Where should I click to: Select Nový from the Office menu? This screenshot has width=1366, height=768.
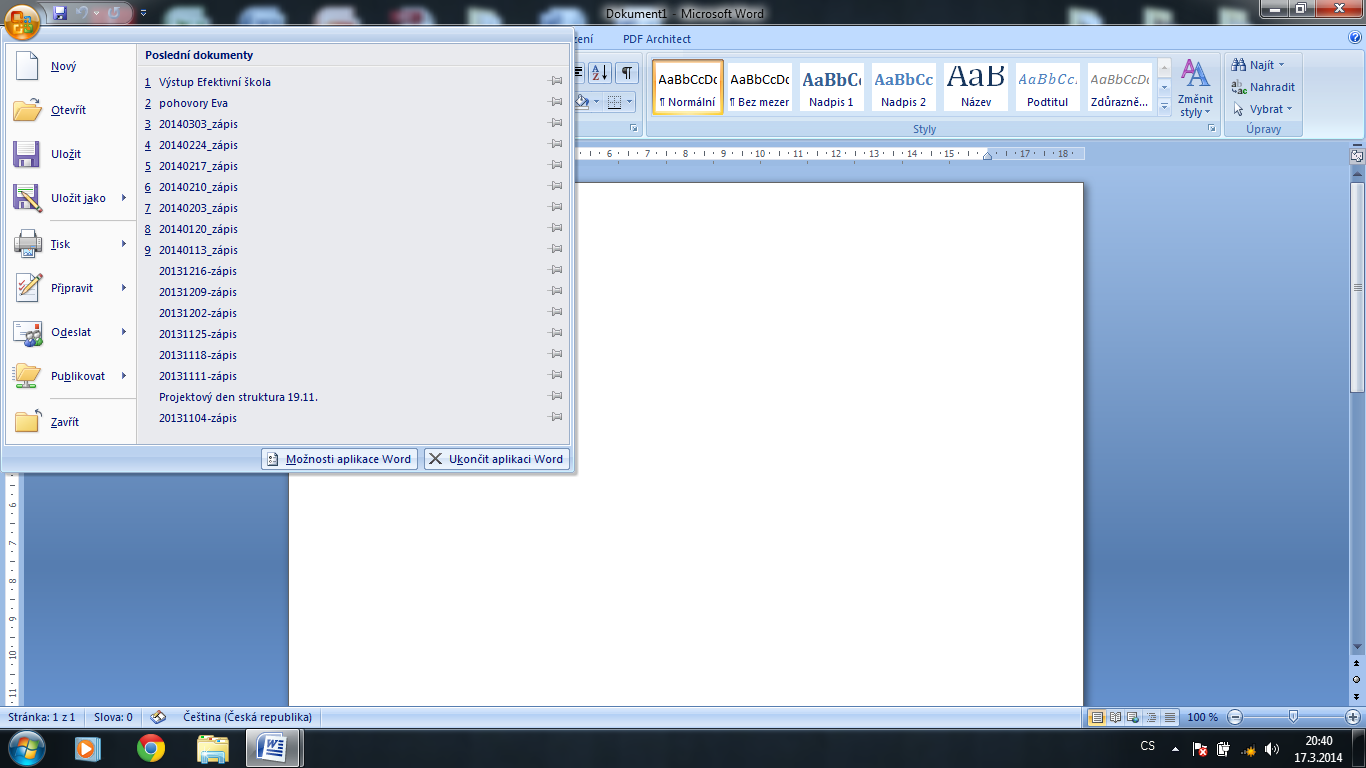pos(70,66)
